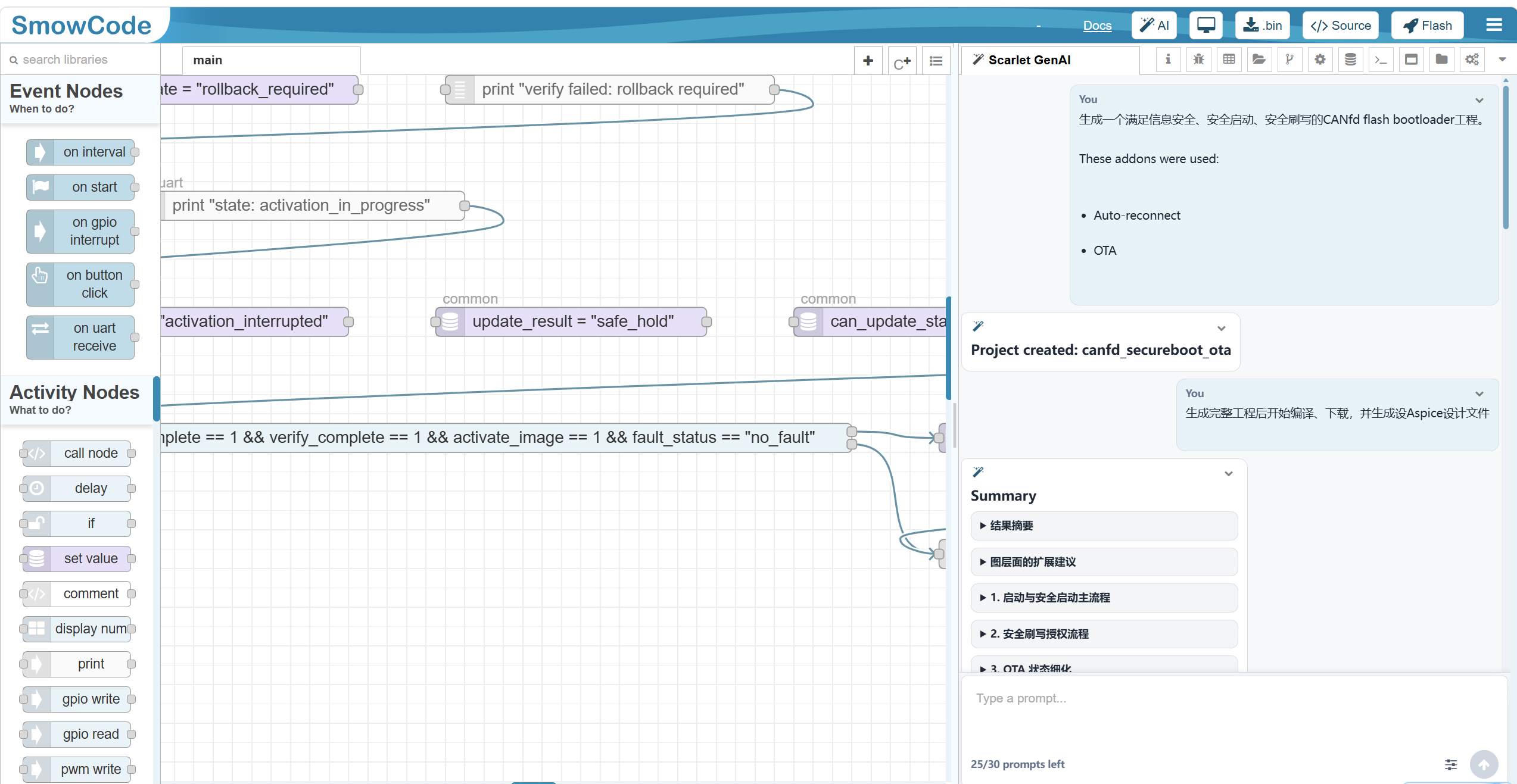This screenshot has width=1517, height=784.
Task: Expand the 1. 启动与安全启动主流程 section
Action: pos(1104,598)
